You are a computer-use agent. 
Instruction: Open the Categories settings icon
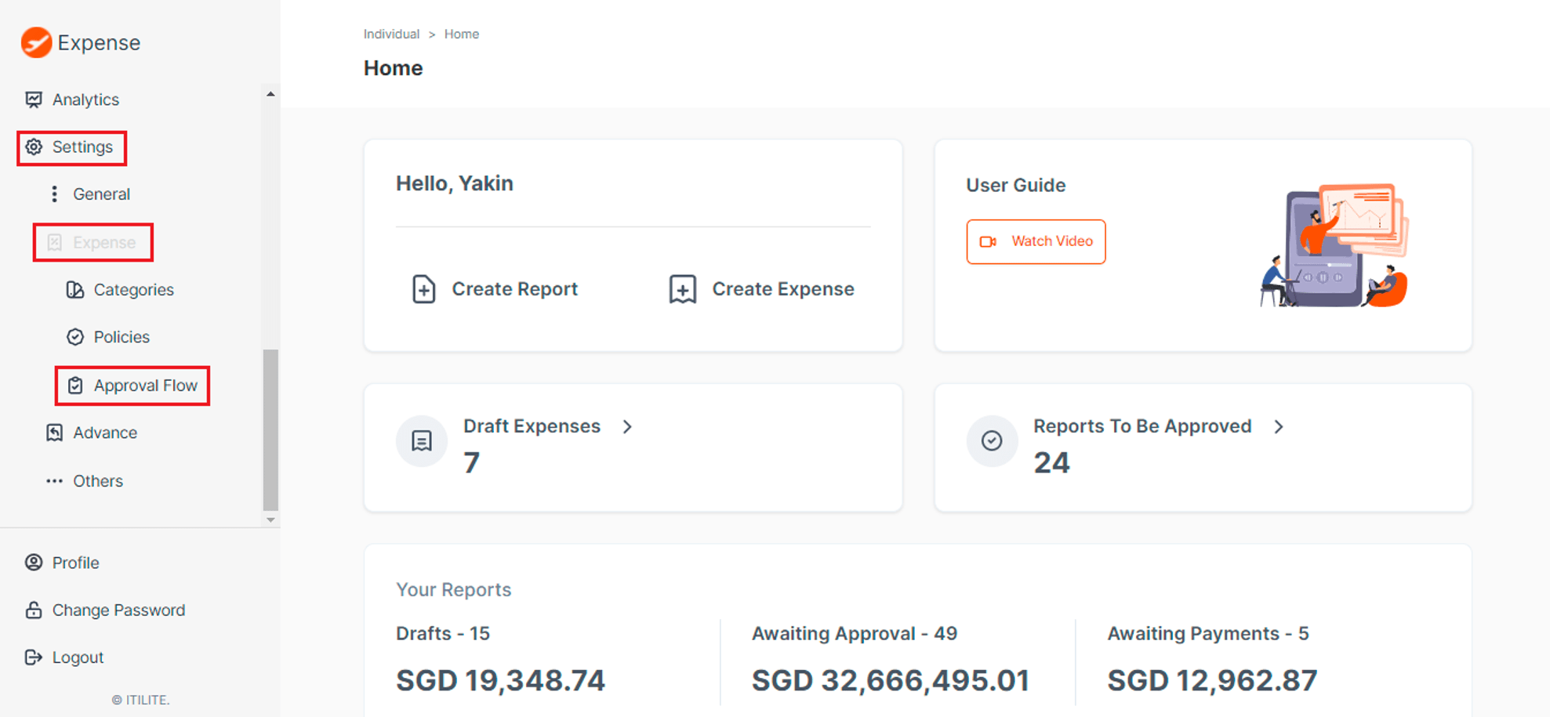point(74,290)
